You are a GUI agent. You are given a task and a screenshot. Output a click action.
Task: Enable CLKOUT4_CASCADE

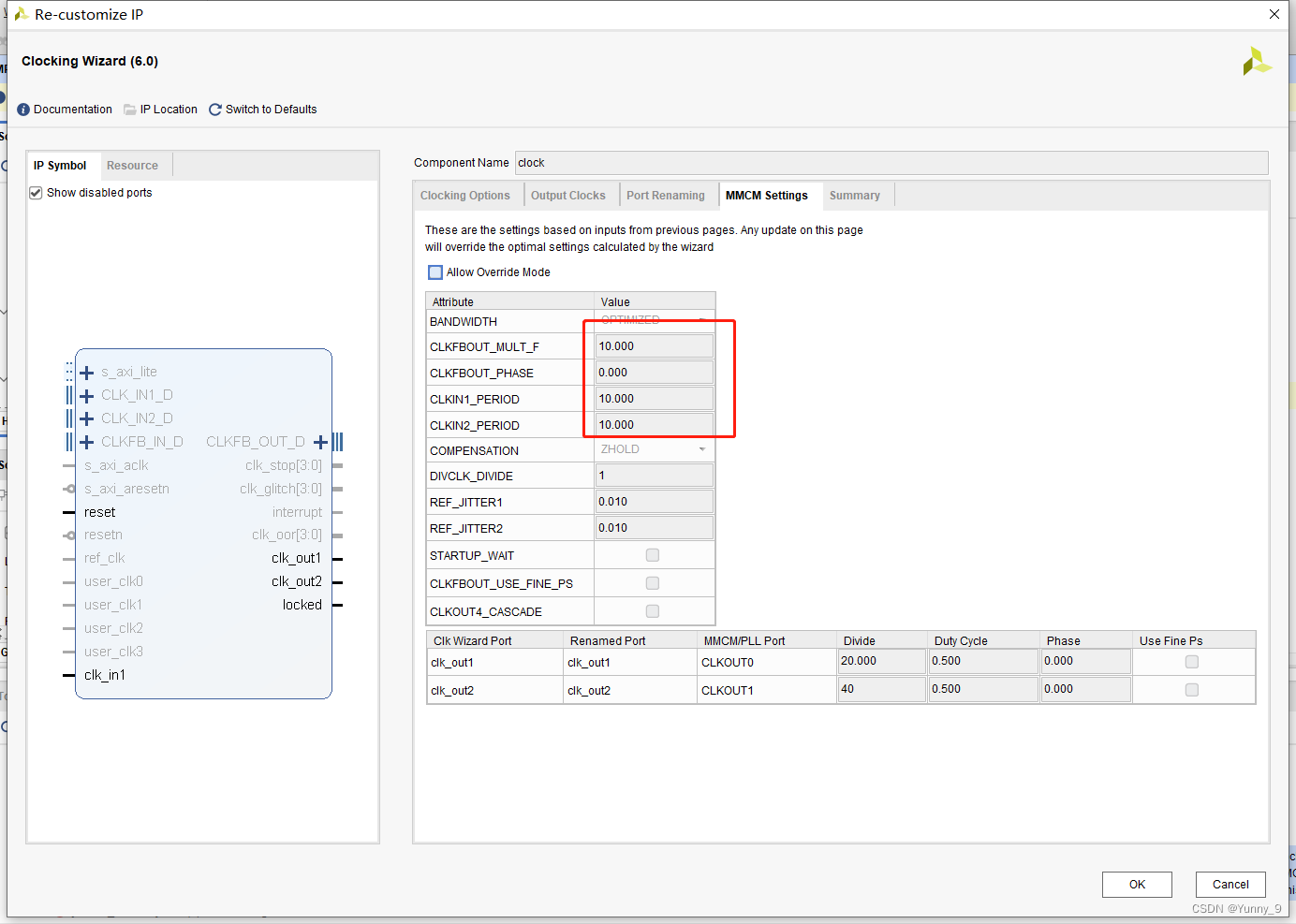tap(652, 610)
